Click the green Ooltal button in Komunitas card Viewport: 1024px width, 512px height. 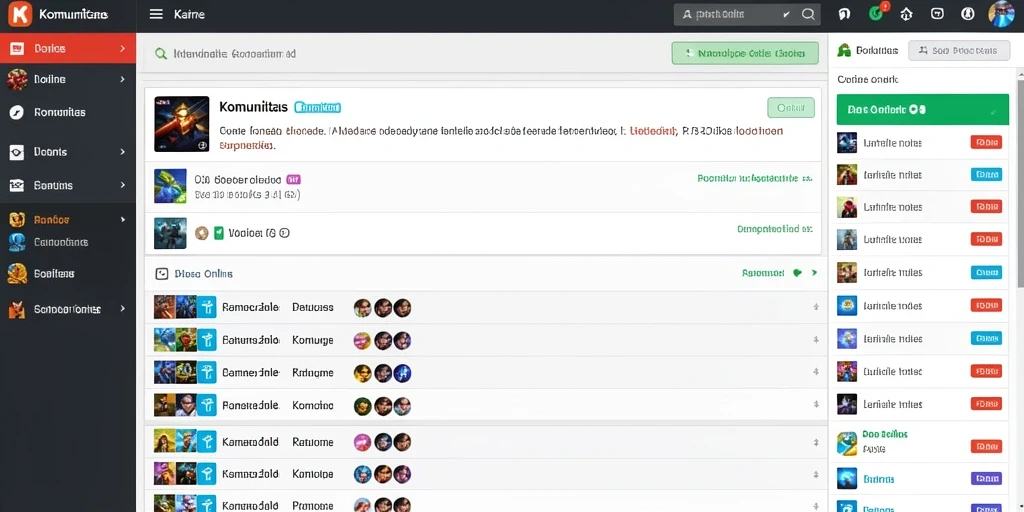point(791,107)
